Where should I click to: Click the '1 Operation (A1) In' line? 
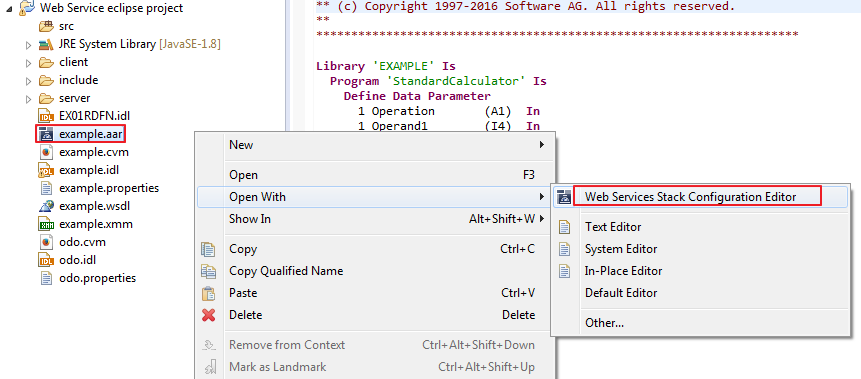point(449,111)
